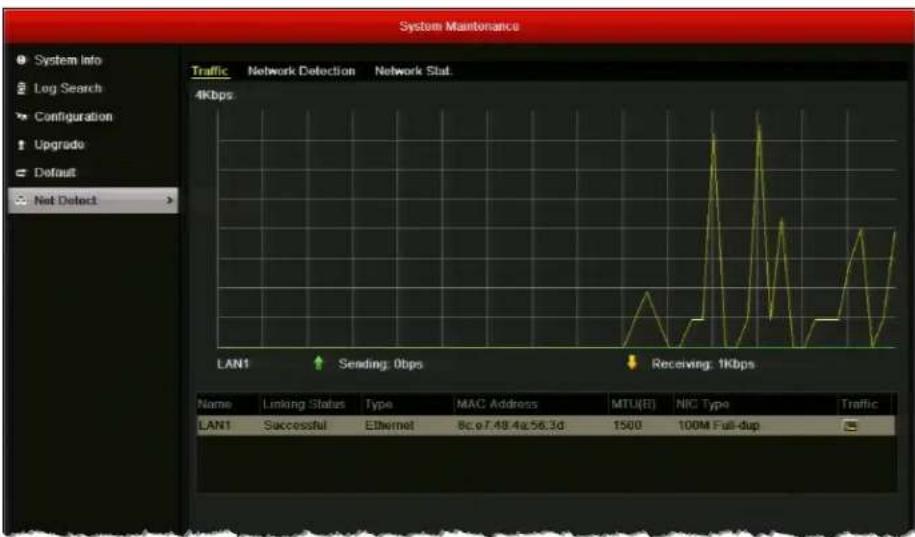Select the LAN1 cell in table row
Image resolution: width=915 pixels, height=537 pixels.
214,426
